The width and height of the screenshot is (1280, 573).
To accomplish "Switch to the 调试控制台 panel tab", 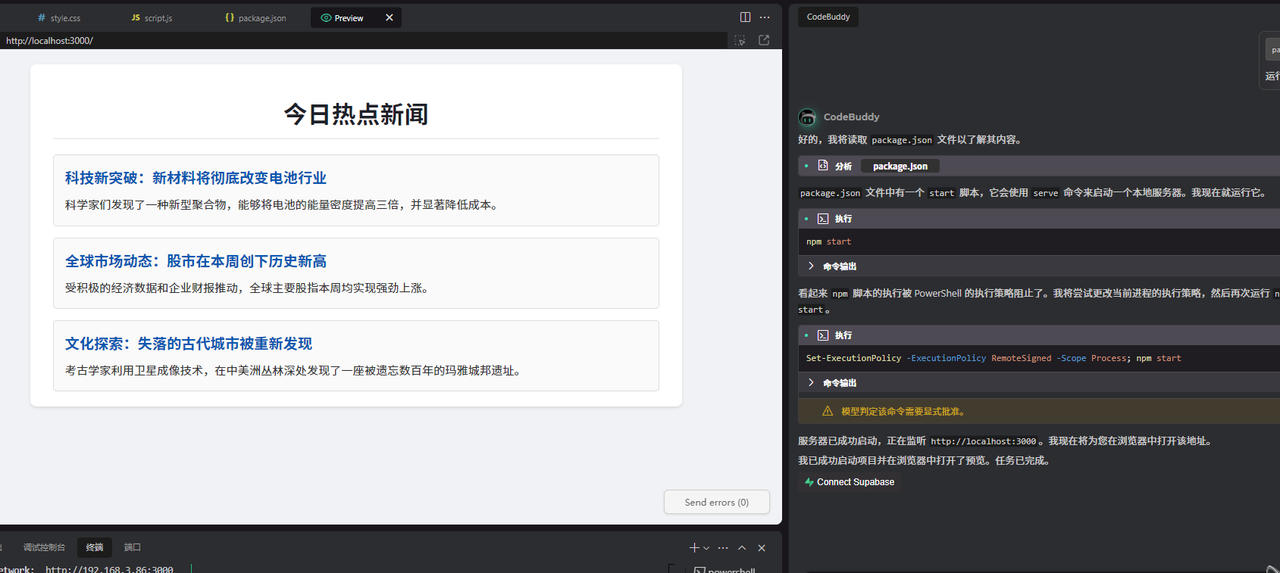I will tap(44, 548).
